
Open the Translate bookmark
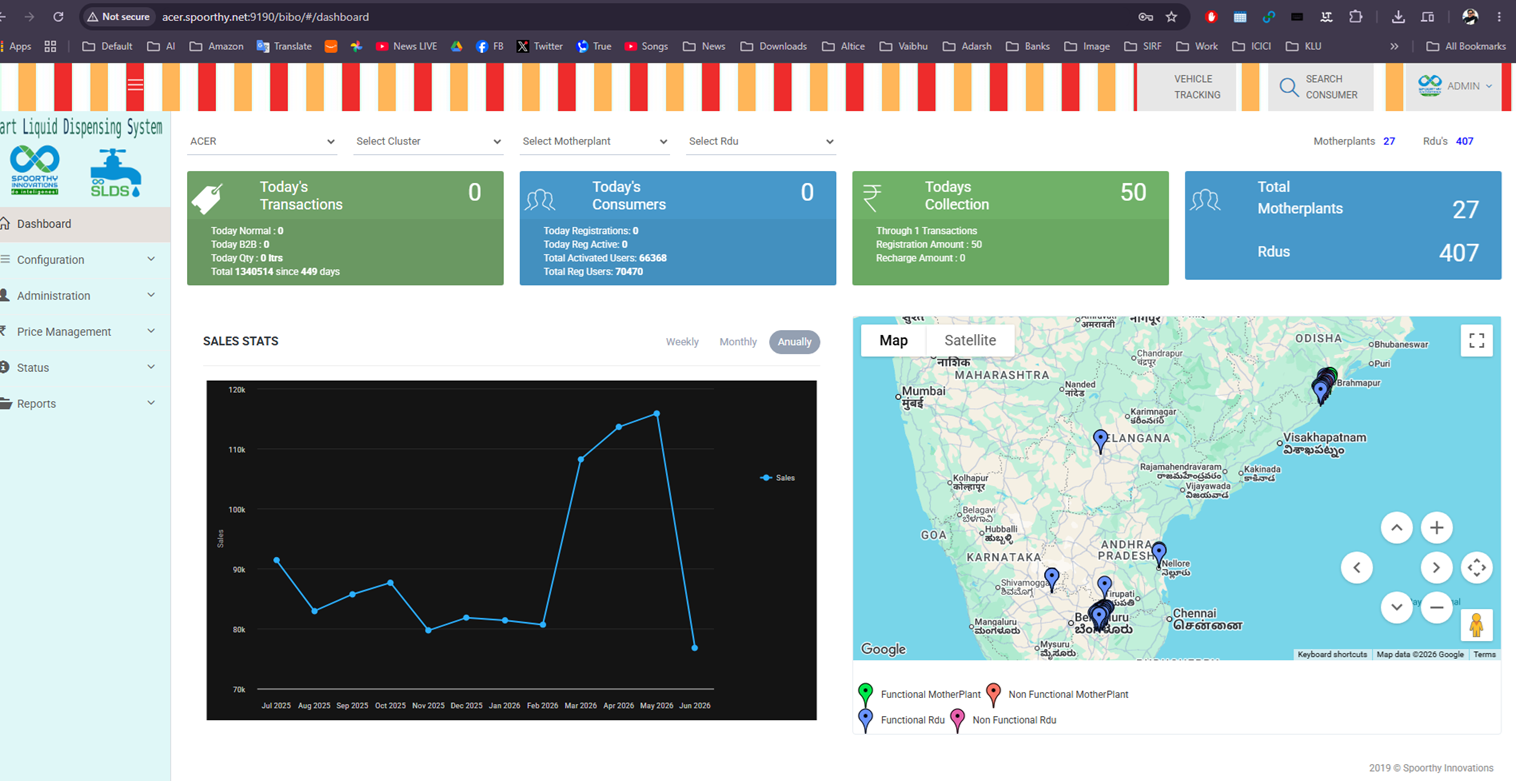pyautogui.click(x=284, y=46)
